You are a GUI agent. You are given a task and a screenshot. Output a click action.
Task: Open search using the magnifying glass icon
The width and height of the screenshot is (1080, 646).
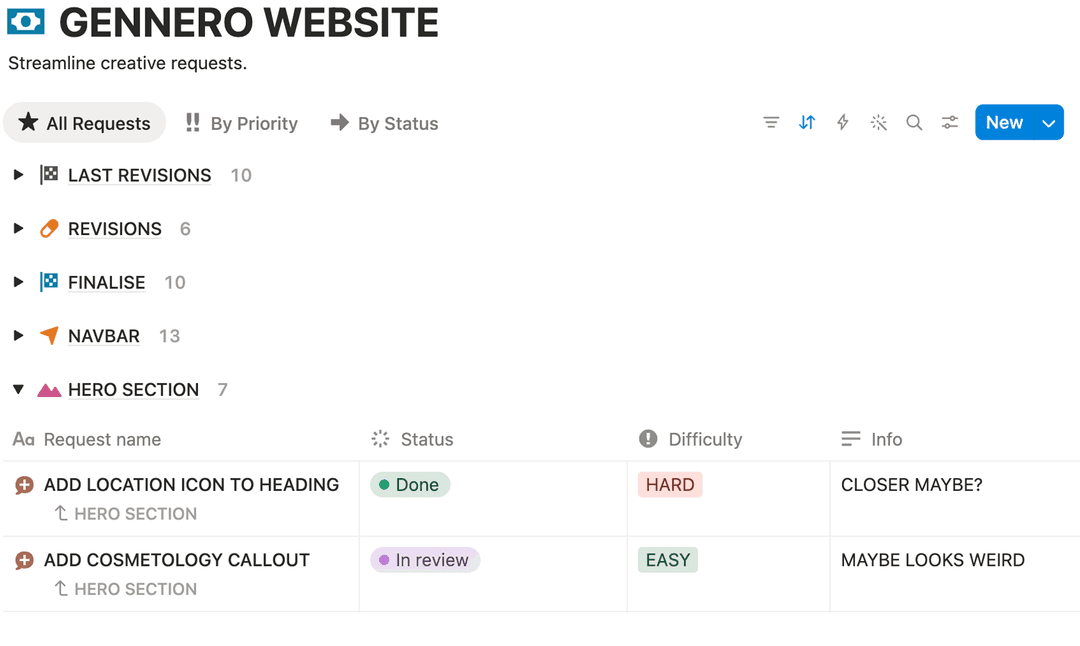point(914,122)
